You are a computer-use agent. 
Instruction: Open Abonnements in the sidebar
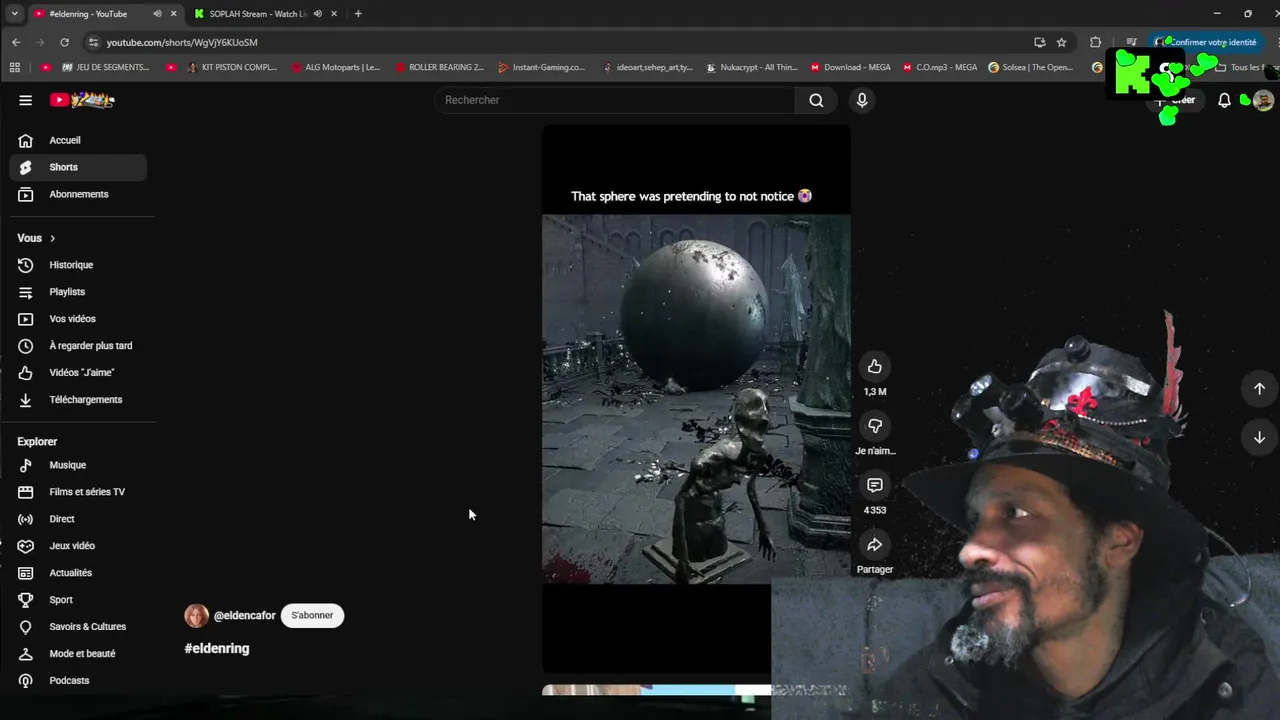click(78, 194)
